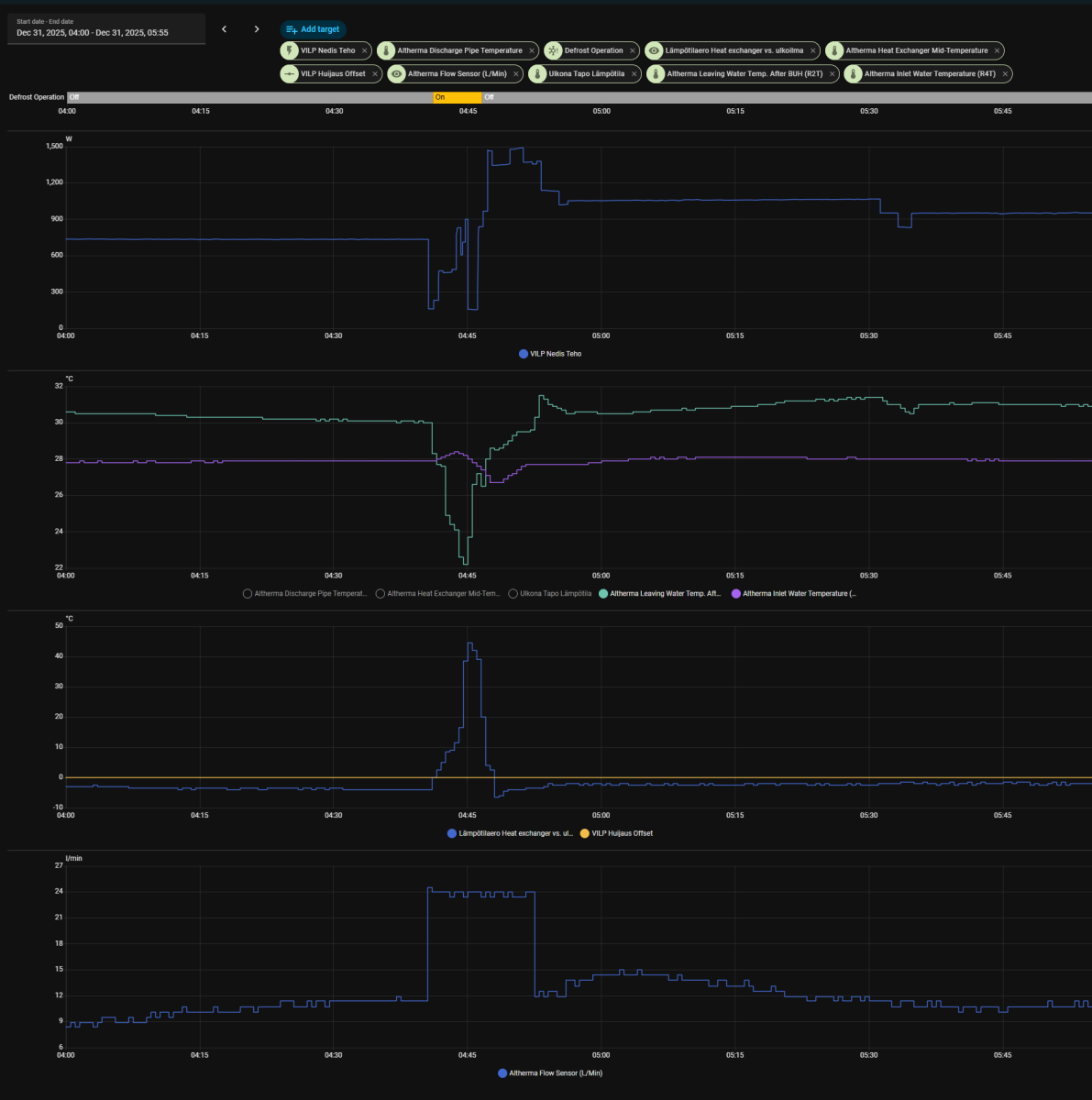Remove the Altherma Inlet Water Temperature (R4T) chip

[x=1005, y=74]
